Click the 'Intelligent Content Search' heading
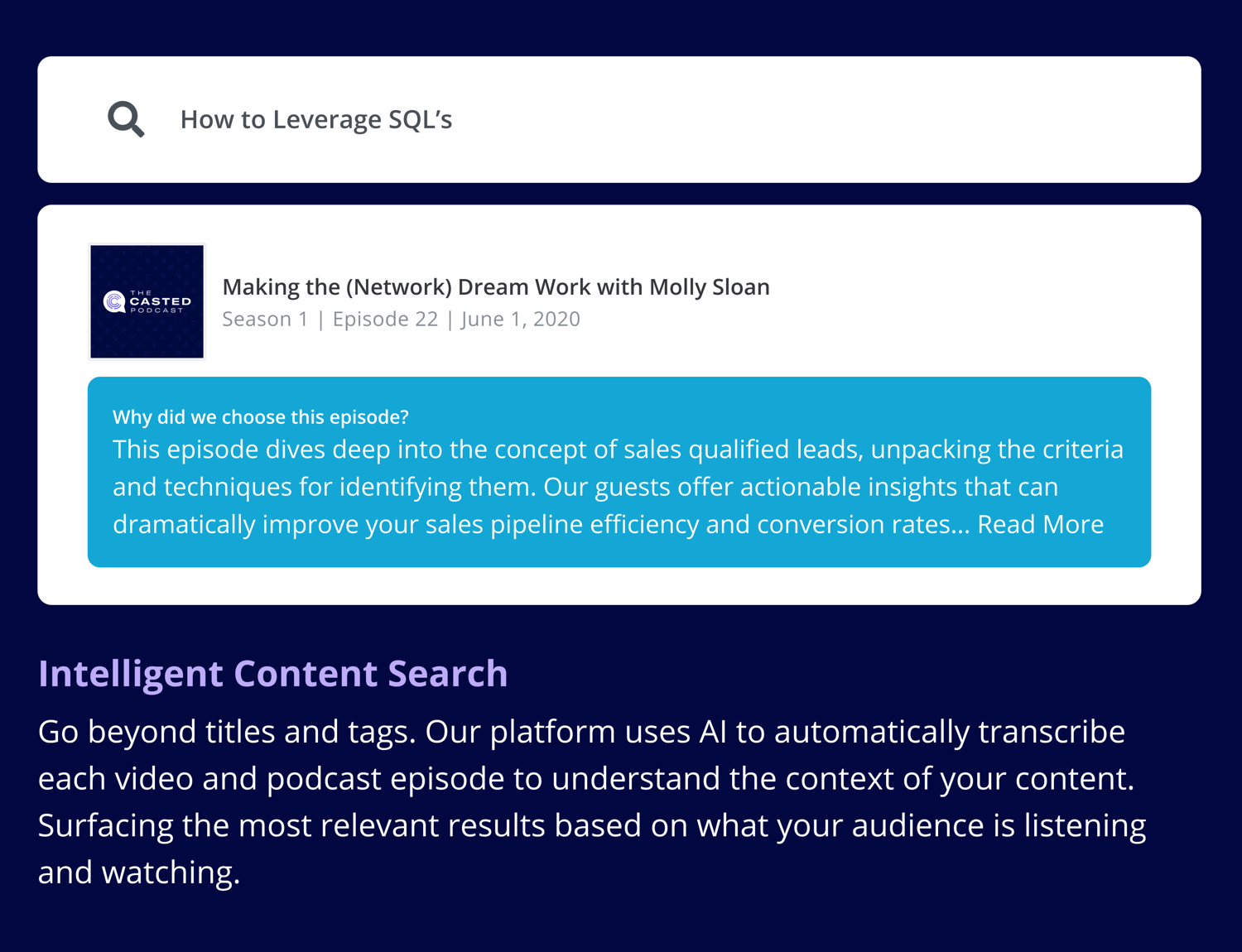The width and height of the screenshot is (1242, 952). click(x=272, y=674)
